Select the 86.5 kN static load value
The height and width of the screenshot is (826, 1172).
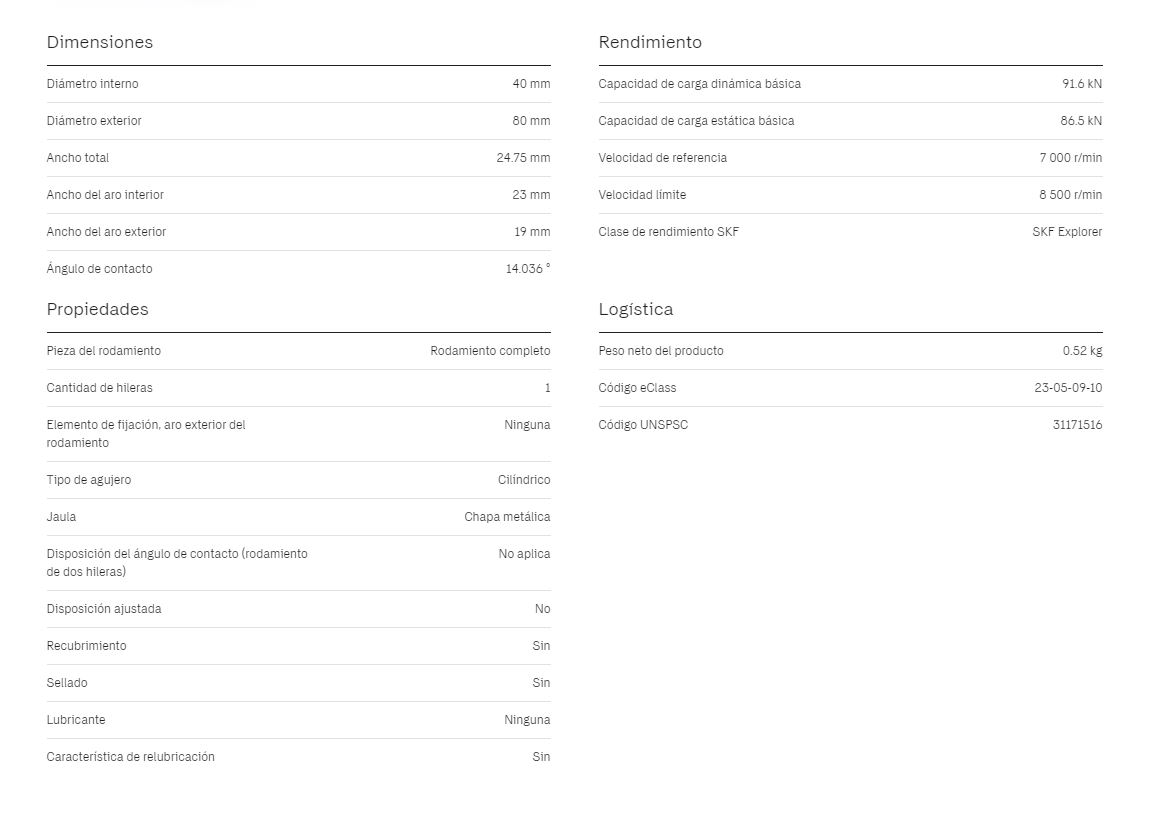coord(1081,121)
